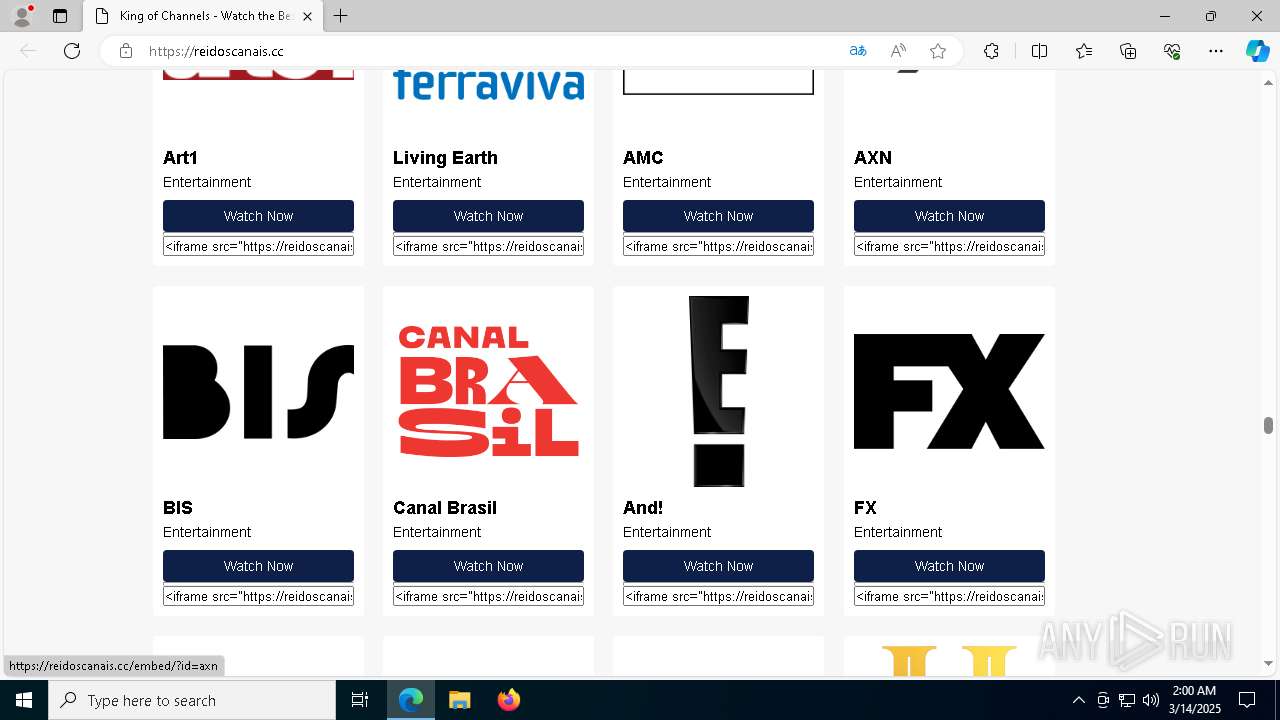Watch Now for AMC channel
The image size is (1280, 720).
[718, 216]
